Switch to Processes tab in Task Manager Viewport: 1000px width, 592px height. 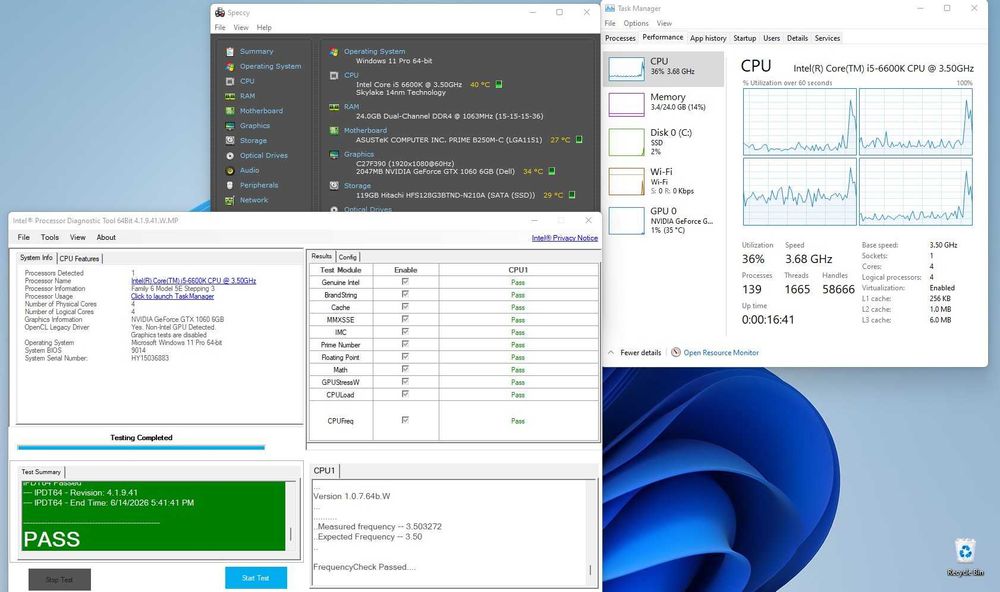coord(620,38)
